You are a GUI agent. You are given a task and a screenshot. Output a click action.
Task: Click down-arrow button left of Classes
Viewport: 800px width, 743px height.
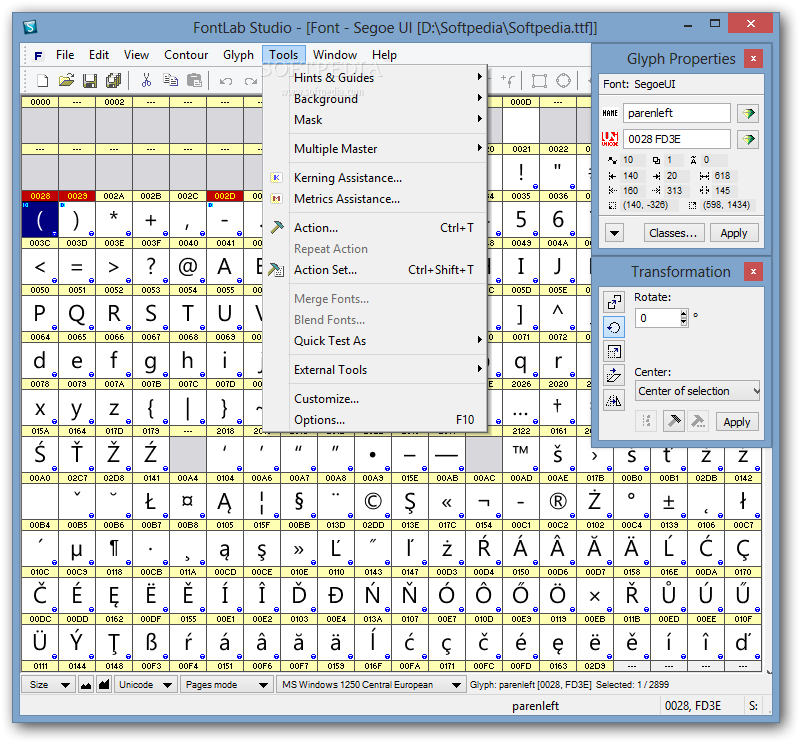coord(615,233)
